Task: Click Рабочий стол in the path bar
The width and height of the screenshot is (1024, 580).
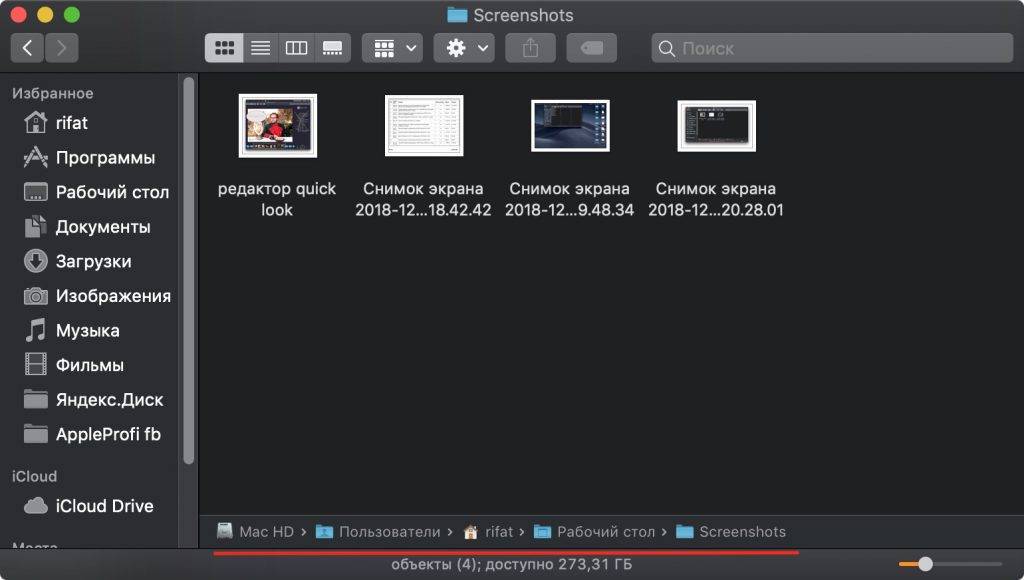Action: point(605,532)
